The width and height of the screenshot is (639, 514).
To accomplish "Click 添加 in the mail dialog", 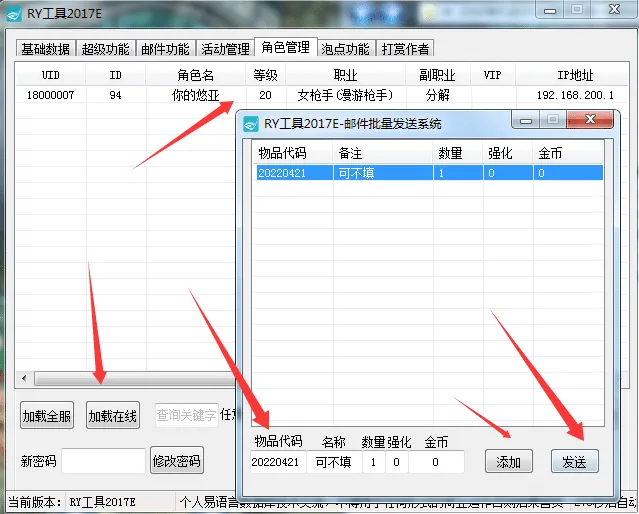I will pyautogui.click(x=509, y=461).
